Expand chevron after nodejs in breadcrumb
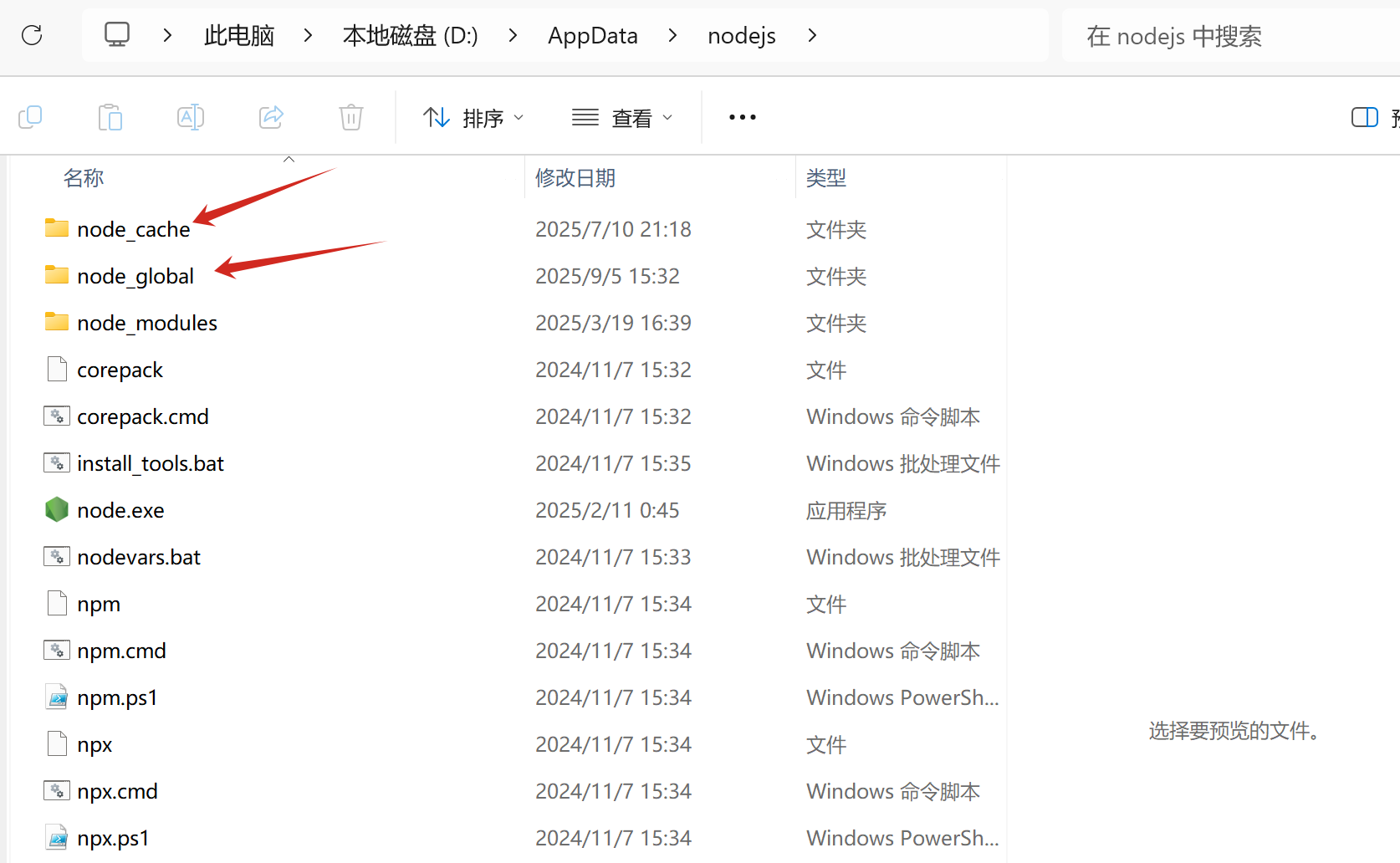 click(812, 35)
